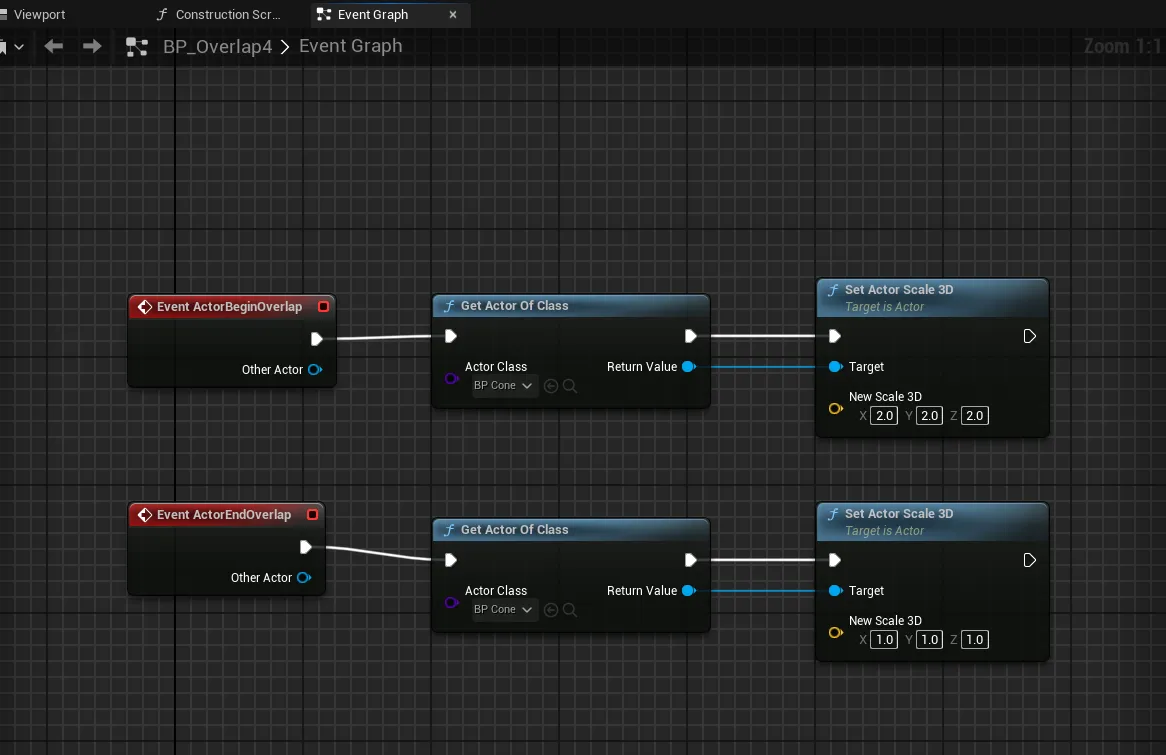Click Target pin on lower Set Actor Scale 3D
The height and width of the screenshot is (755, 1166).
click(x=836, y=591)
